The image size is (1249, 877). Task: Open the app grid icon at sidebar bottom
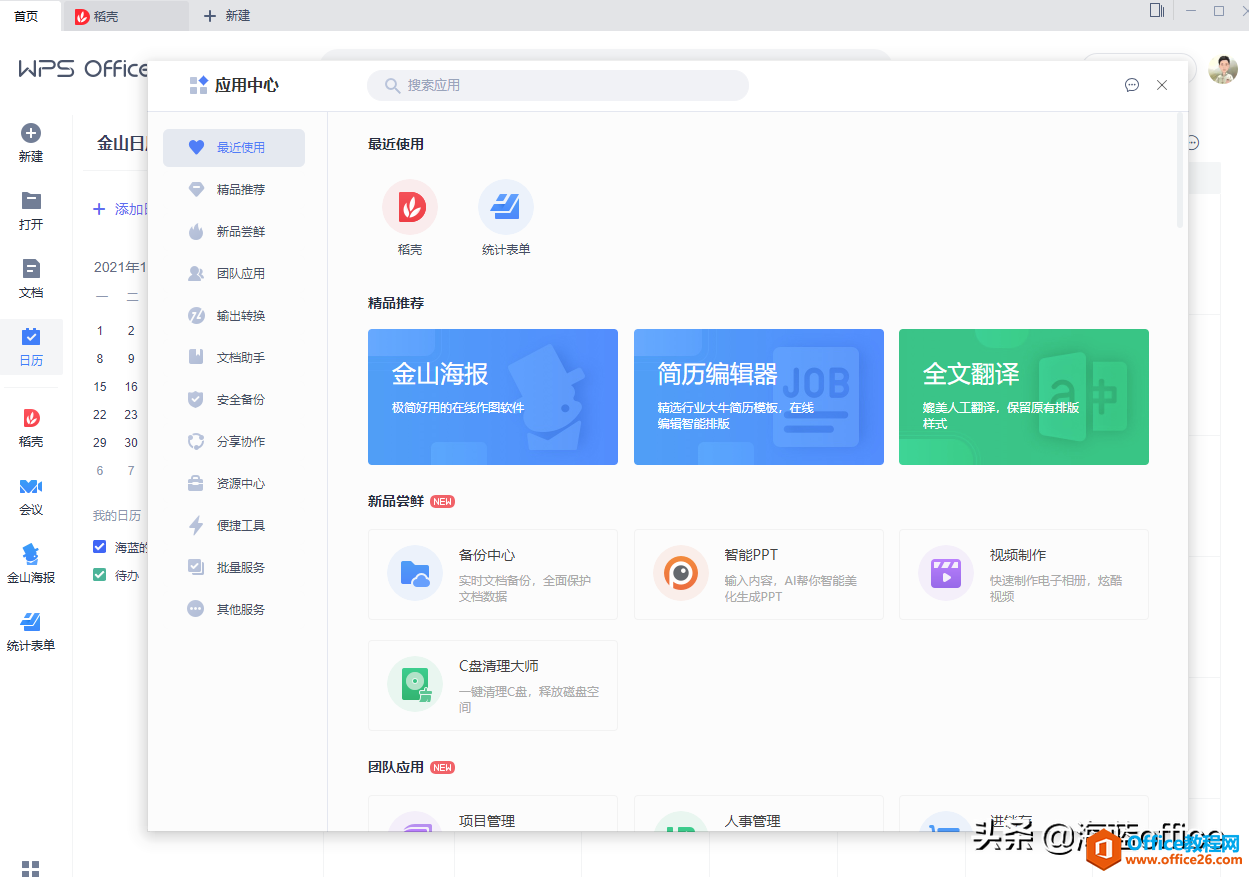pos(31,868)
